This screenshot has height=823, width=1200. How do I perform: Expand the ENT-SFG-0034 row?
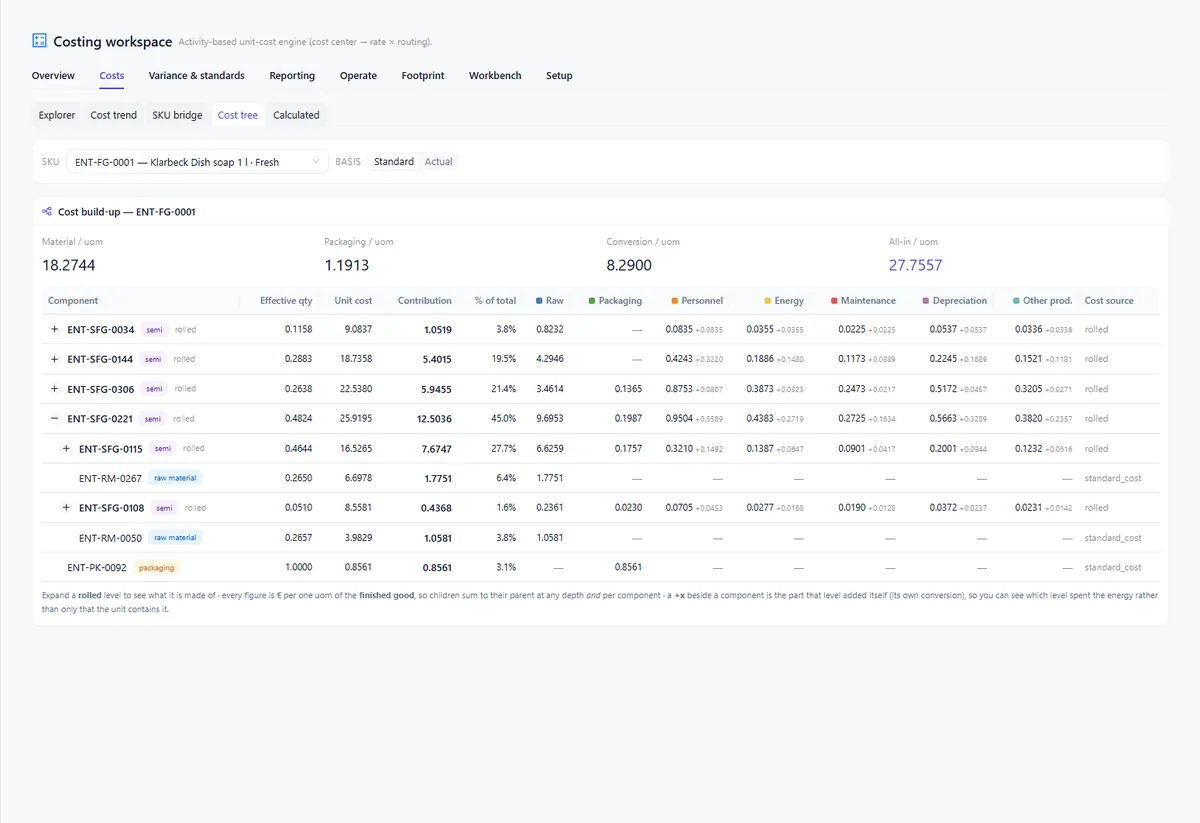click(55, 329)
